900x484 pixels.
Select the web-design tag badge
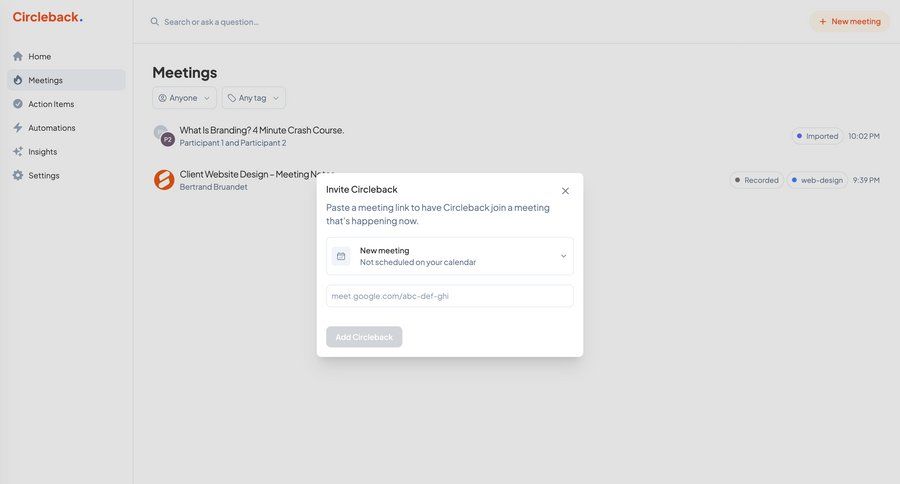(x=817, y=180)
